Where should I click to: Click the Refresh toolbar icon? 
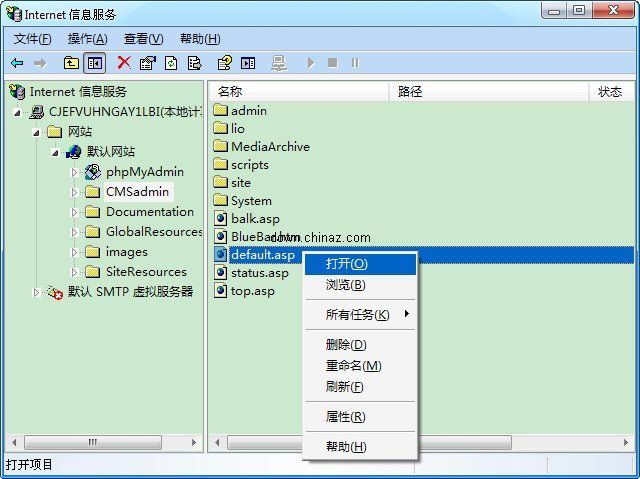tap(171, 63)
